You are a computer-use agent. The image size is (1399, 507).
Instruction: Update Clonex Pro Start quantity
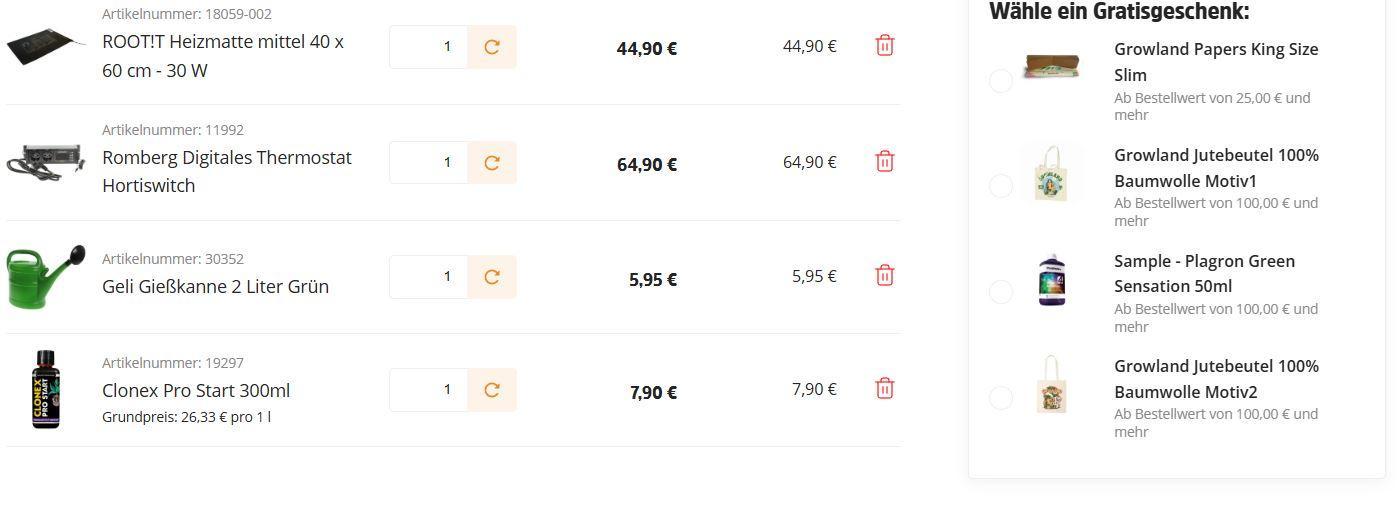(x=492, y=390)
